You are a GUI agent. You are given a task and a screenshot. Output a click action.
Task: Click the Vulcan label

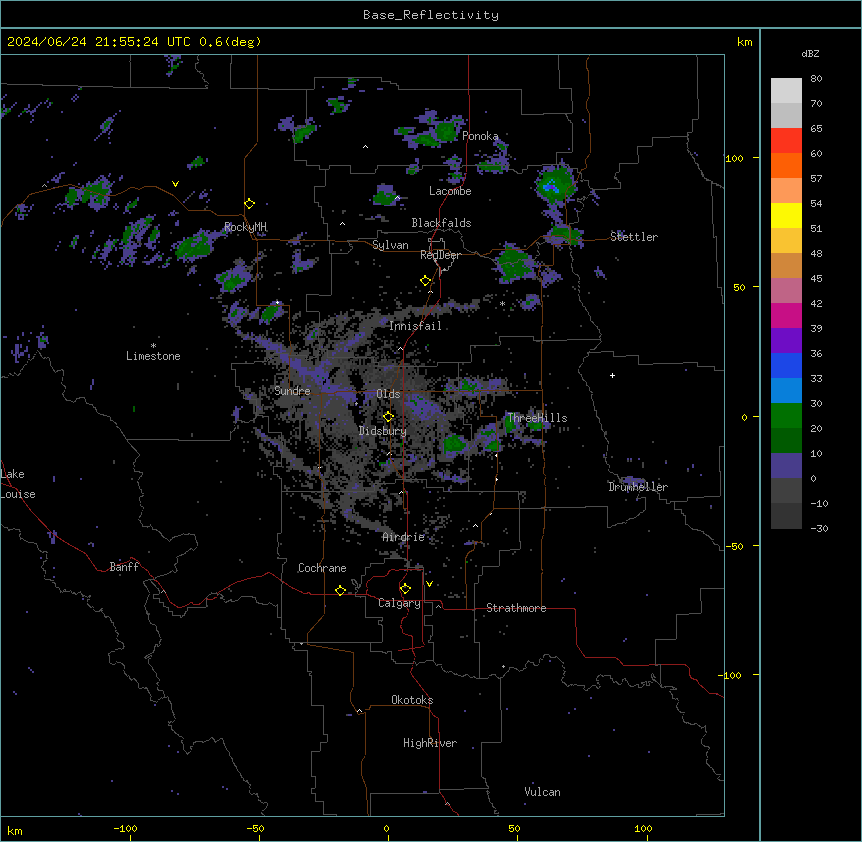click(x=542, y=792)
